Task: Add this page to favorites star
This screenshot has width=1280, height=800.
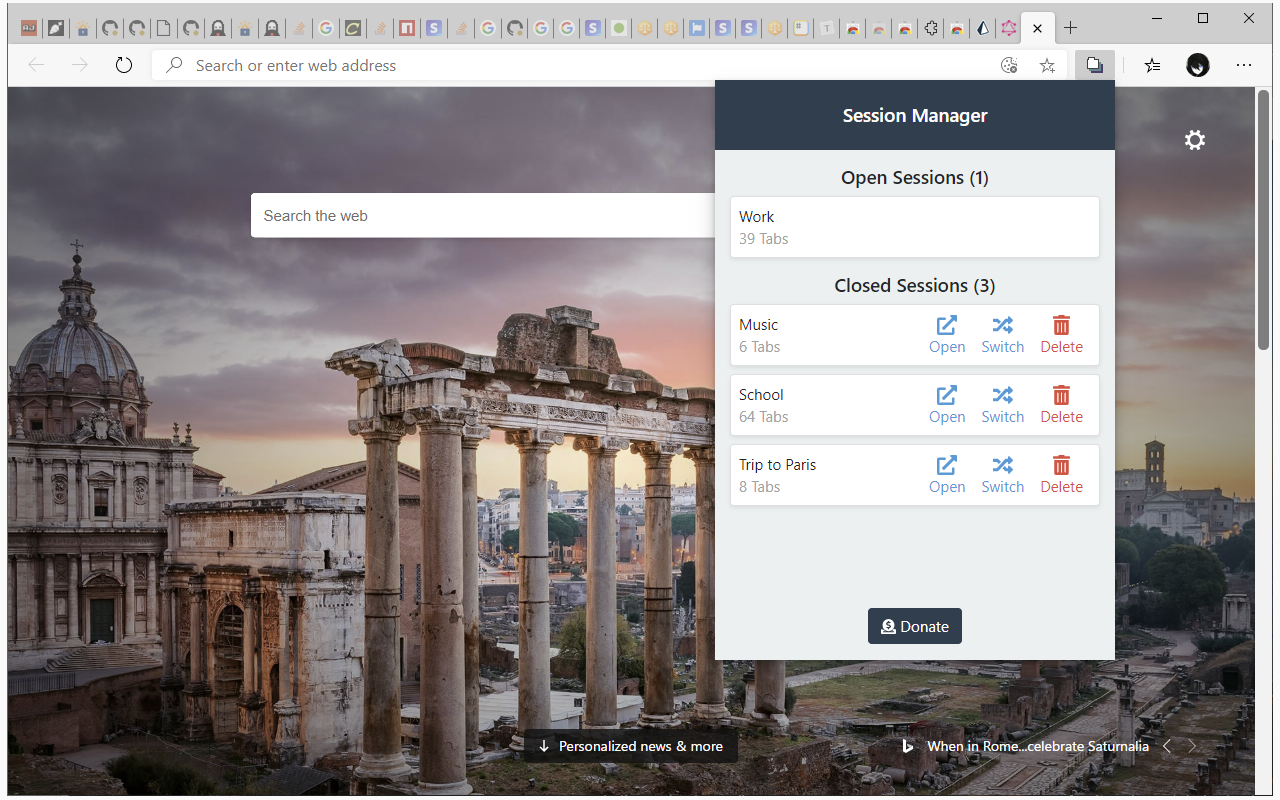Action: coord(1047,65)
